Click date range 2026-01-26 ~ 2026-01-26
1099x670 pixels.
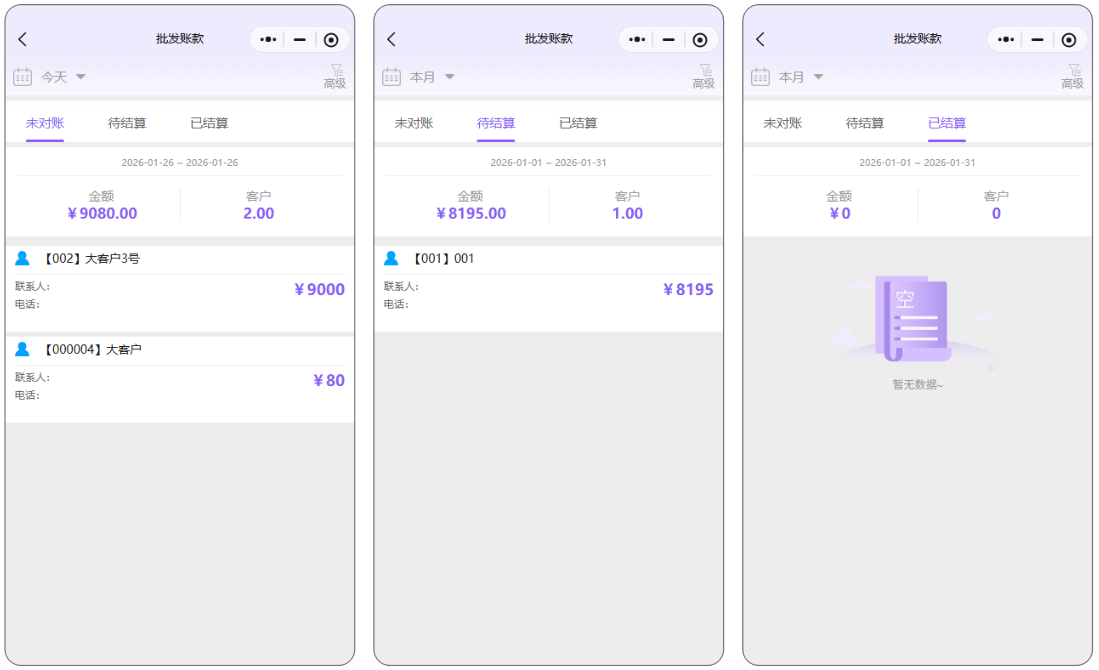tap(179, 163)
